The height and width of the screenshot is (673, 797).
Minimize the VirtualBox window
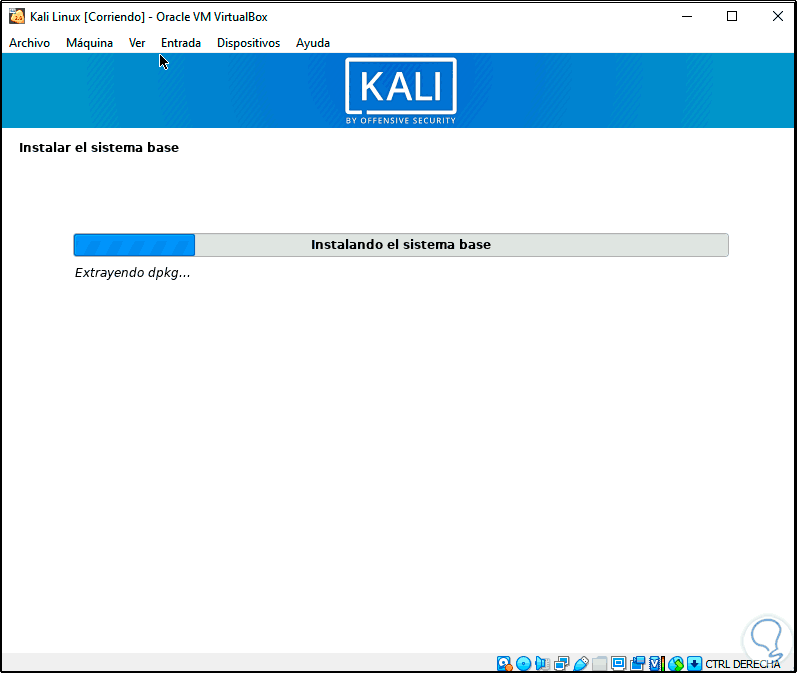[687, 16]
